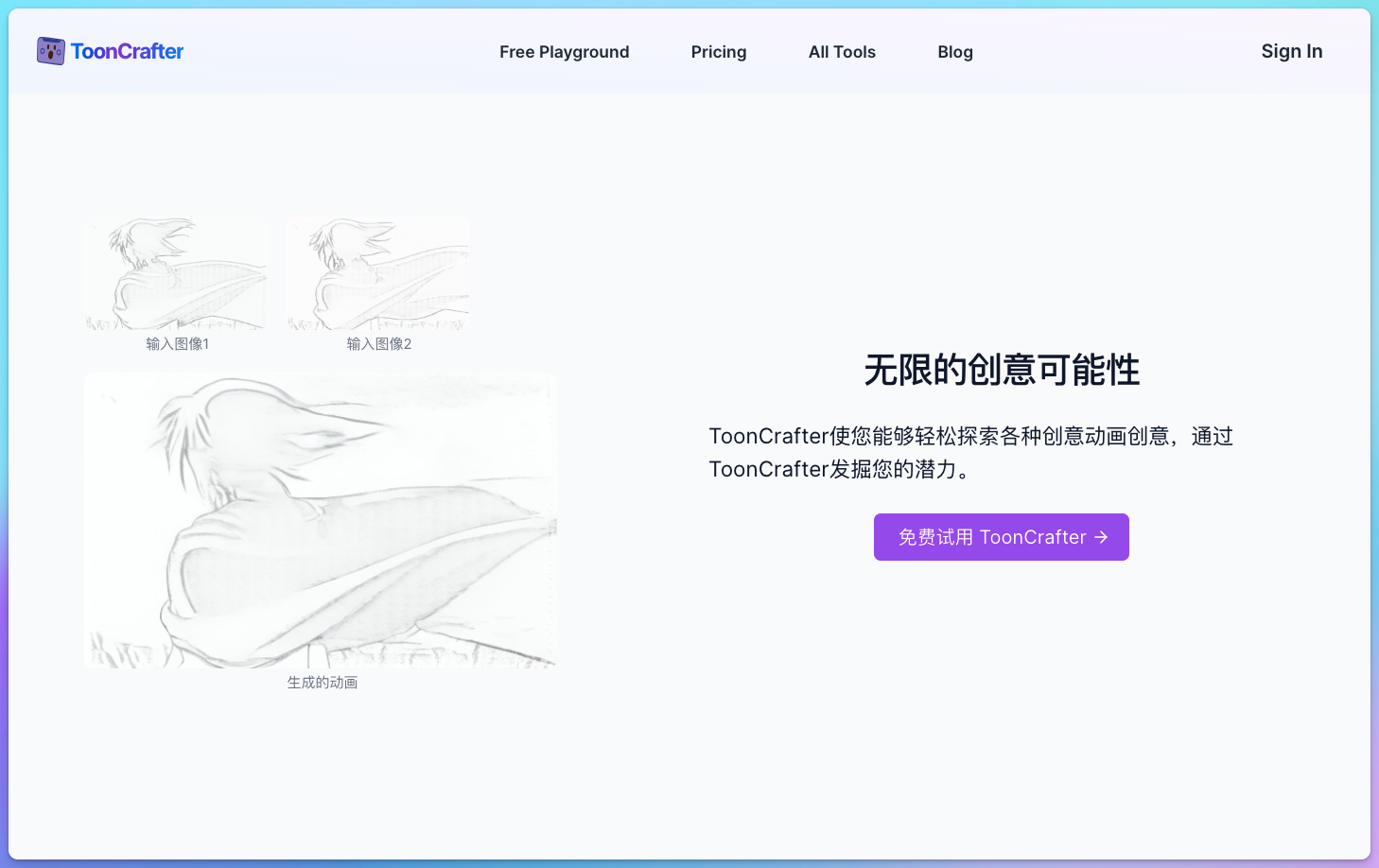Open the Blog section
Viewport: 1379px width, 868px height.
(955, 52)
